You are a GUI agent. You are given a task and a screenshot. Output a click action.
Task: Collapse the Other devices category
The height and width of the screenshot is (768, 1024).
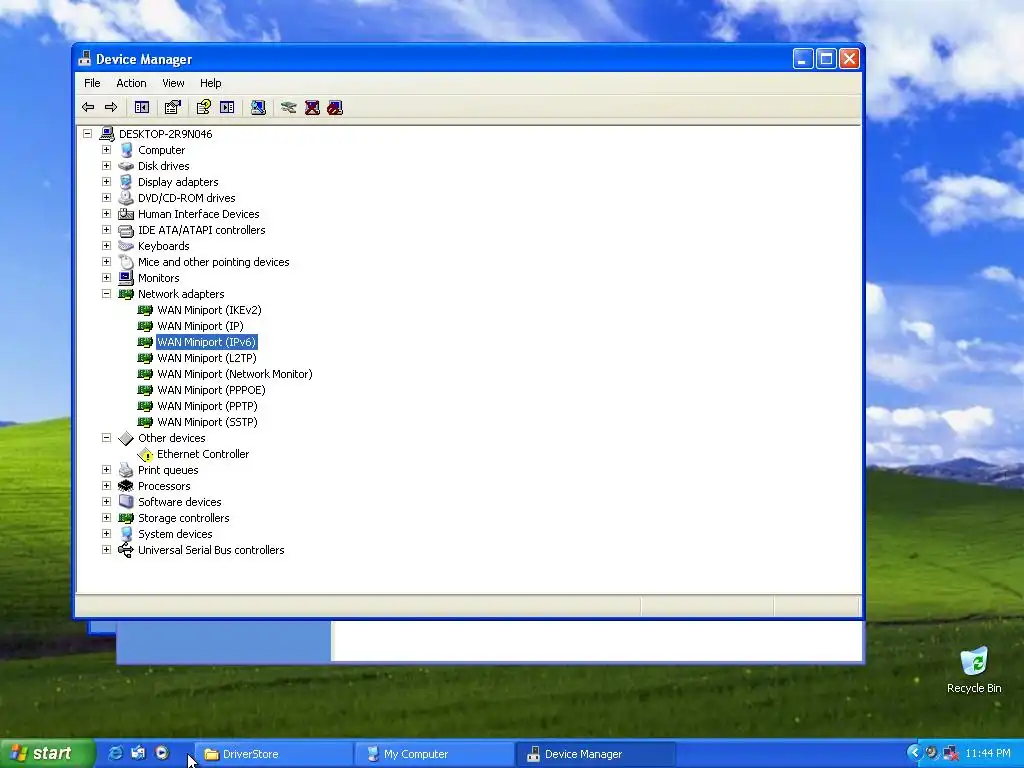(x=106, y=438)
